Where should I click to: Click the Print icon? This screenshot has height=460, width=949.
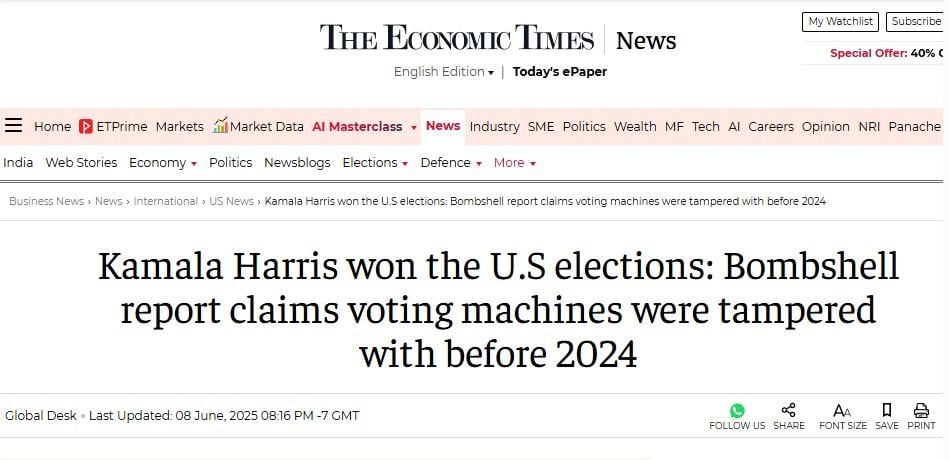(921, 410)
